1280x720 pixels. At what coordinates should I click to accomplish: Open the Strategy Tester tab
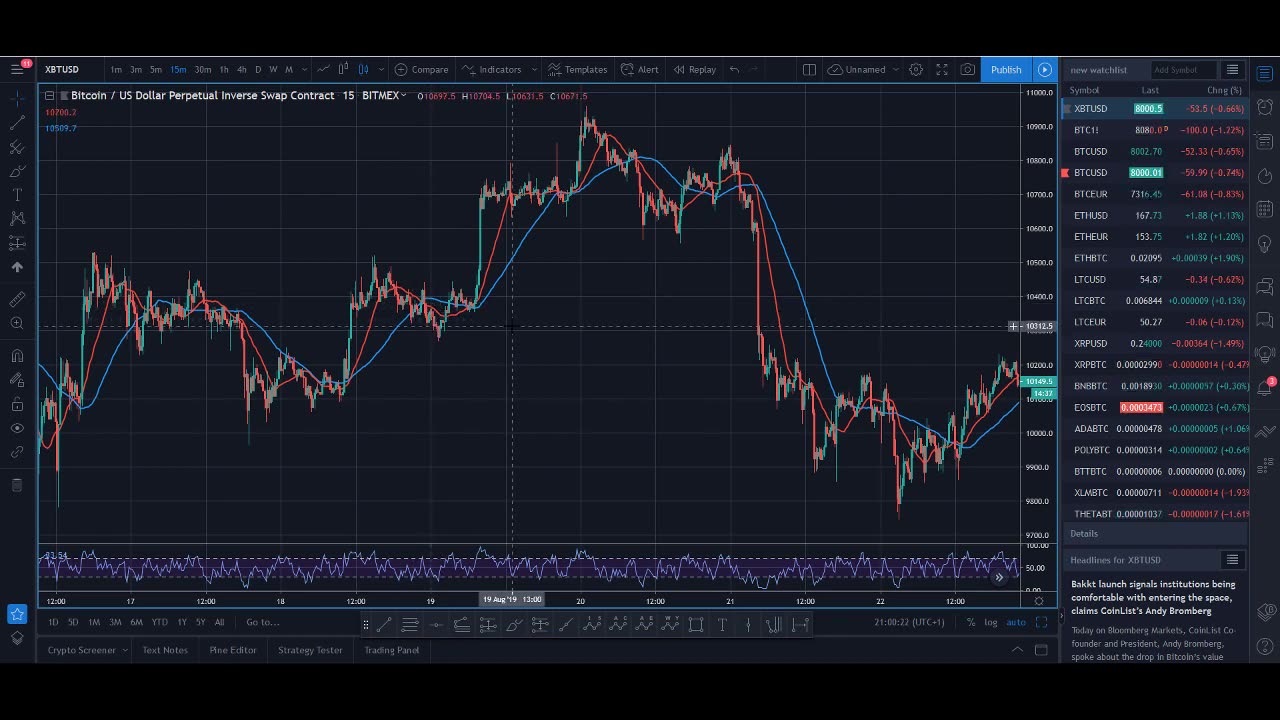coord(310,650)
